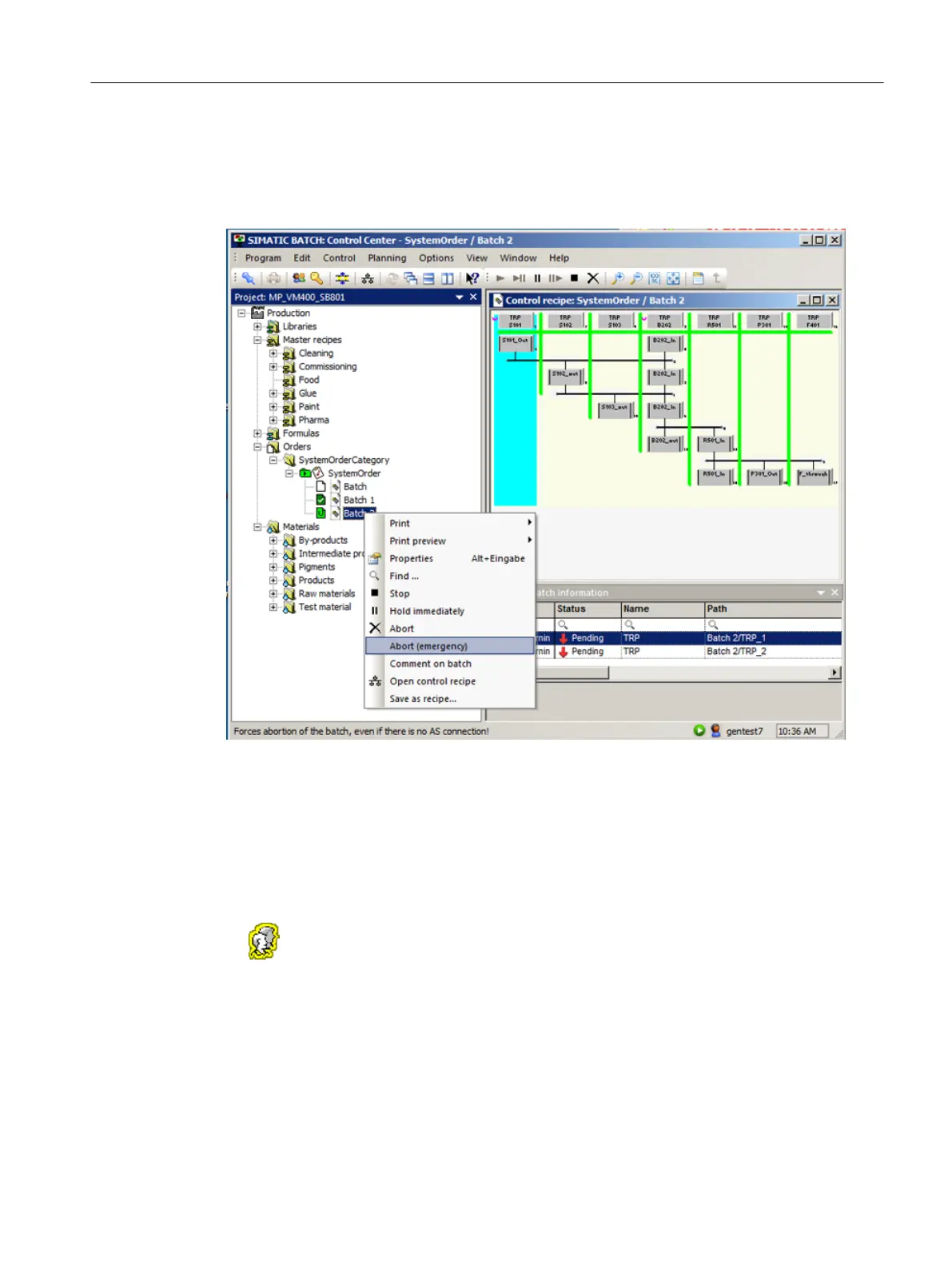Select Save as recipe... menu entry
The width and height of the screenshot is (952, 1269).
[450, 699]
